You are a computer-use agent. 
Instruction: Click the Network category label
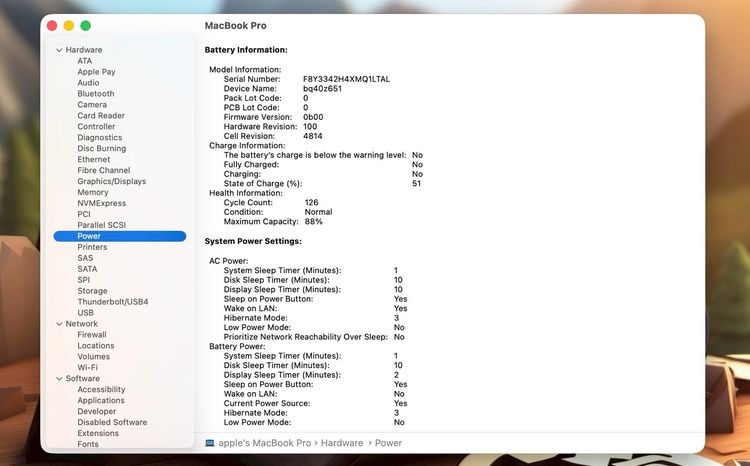click(x=81, y=324)
